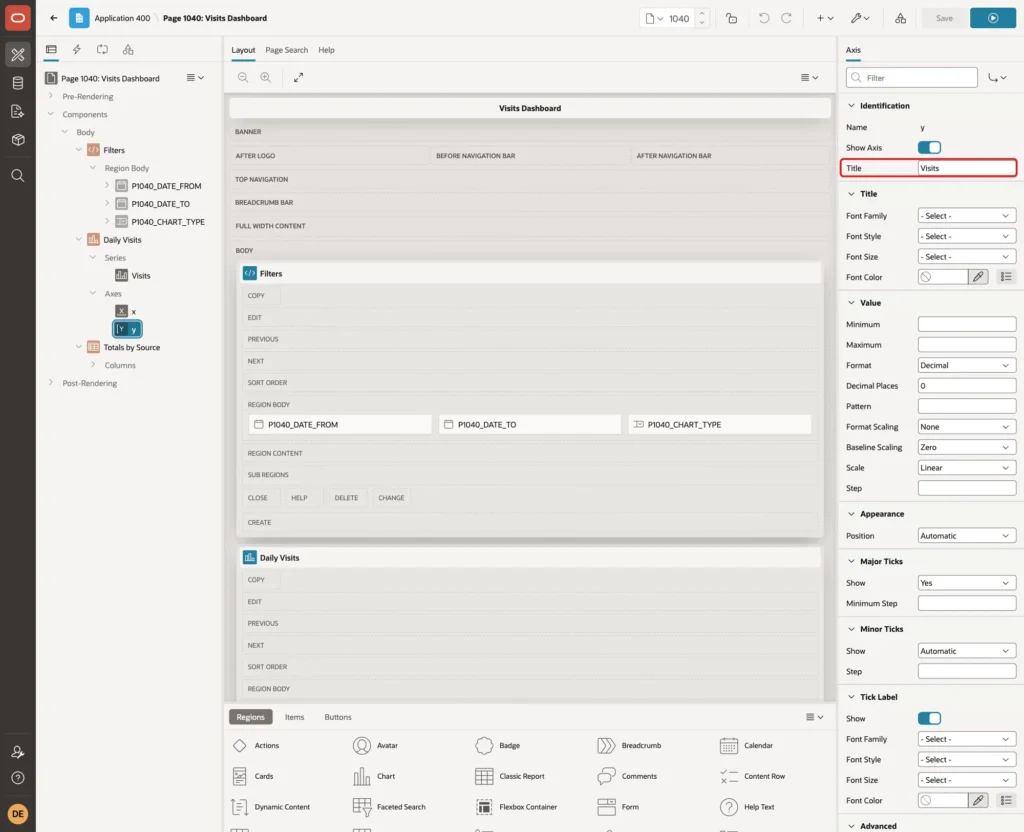Open the Title Font Color picker
This screenshot has height=832, width=1024.
point(978,277)
